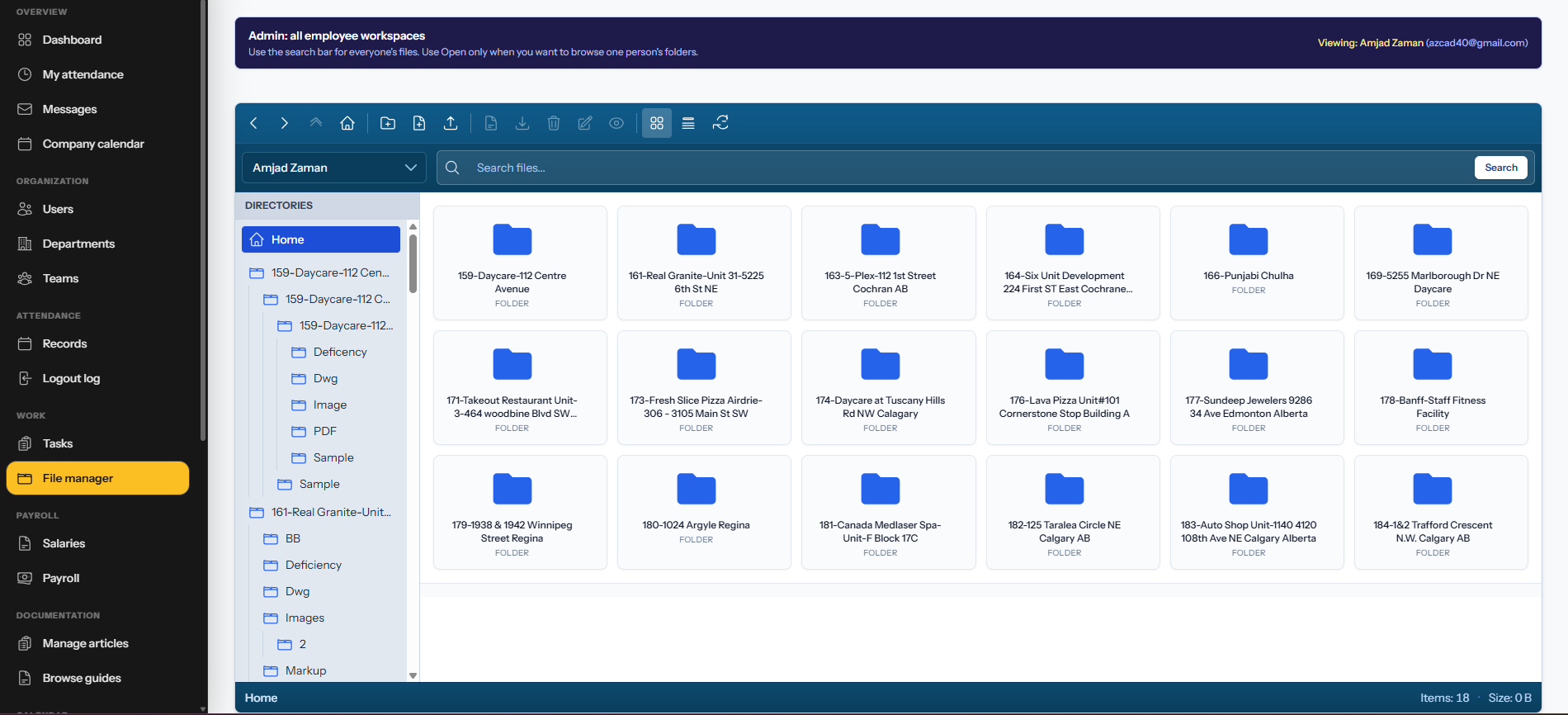Select the 164-Six Unit Development folder card
1568x715 pixels.
(x=1073, y=263)
